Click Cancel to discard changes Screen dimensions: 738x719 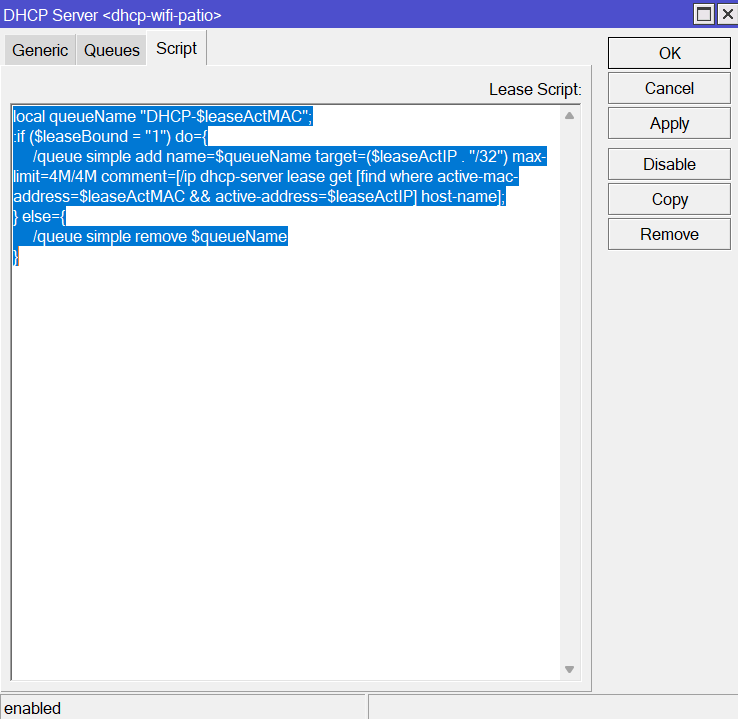669,89
